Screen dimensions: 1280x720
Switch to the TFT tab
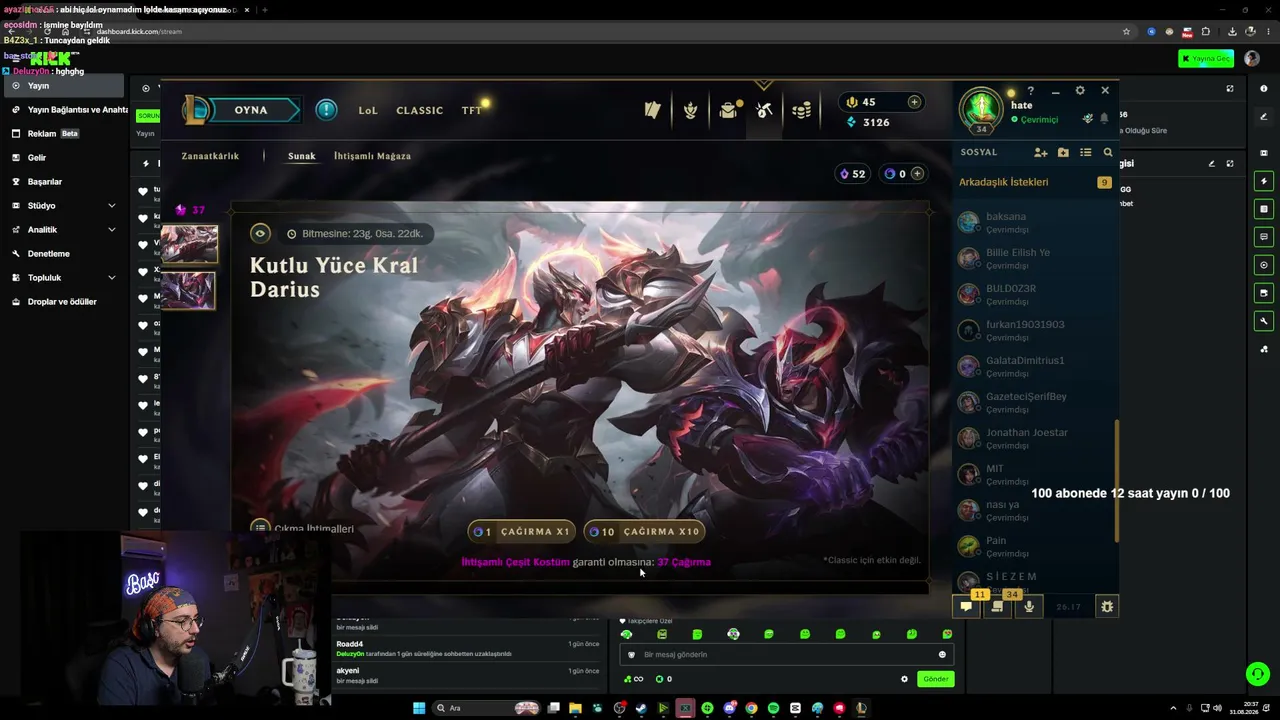(472, 110)
